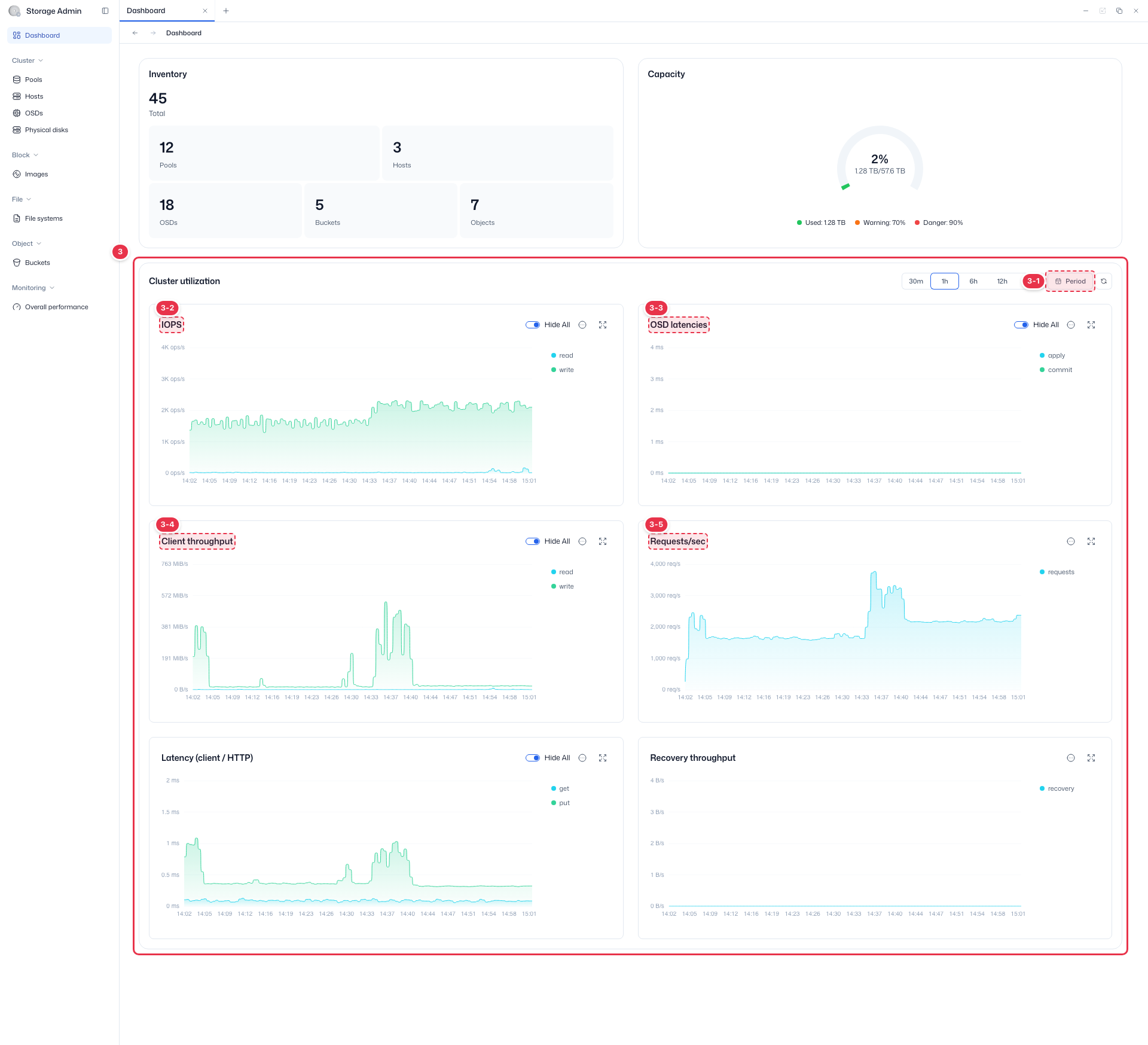This screenshot has height=1045, width=1148.
Task: Expand Requests/sec chart to fullscreen
Action: (1091, 541)
